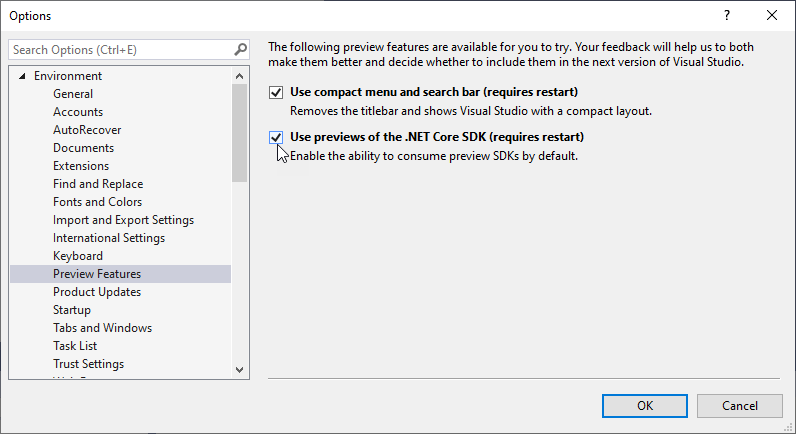Confirm with the OK button
Image resolution: width=796 pixels, height=434 pixels.
(x=645, y=406)
